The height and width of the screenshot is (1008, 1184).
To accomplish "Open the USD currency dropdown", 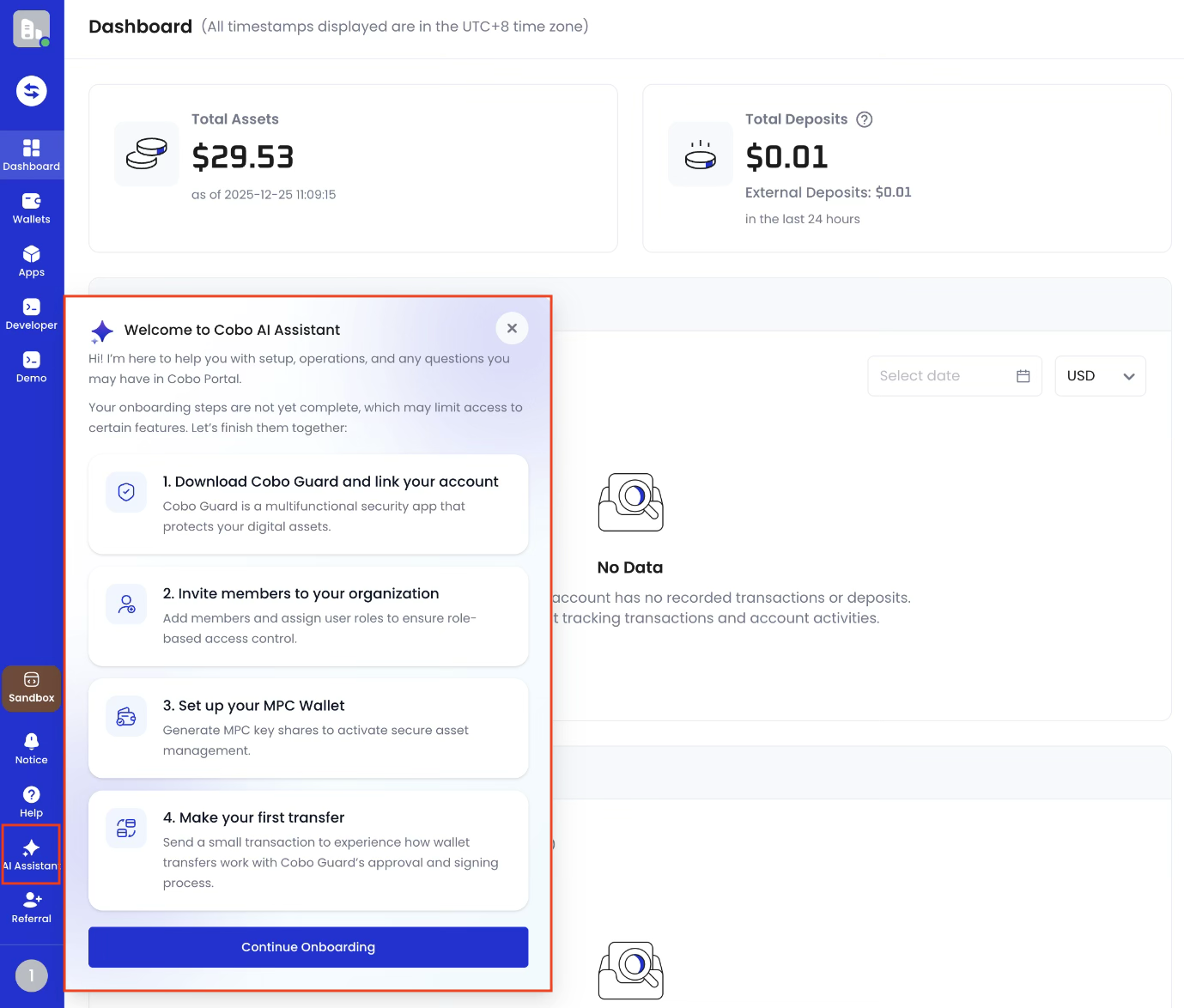I will (1100, 375).
